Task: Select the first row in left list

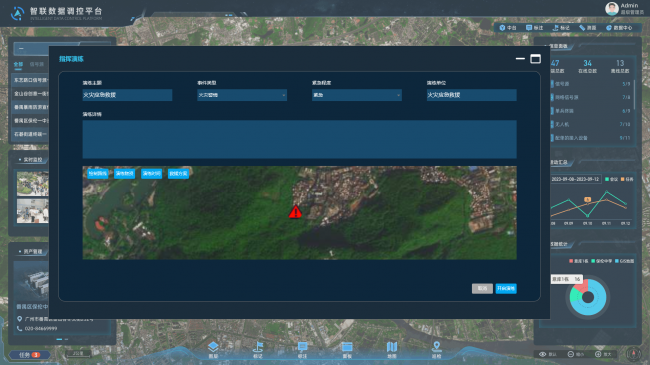Action: [x=31, y=80]
